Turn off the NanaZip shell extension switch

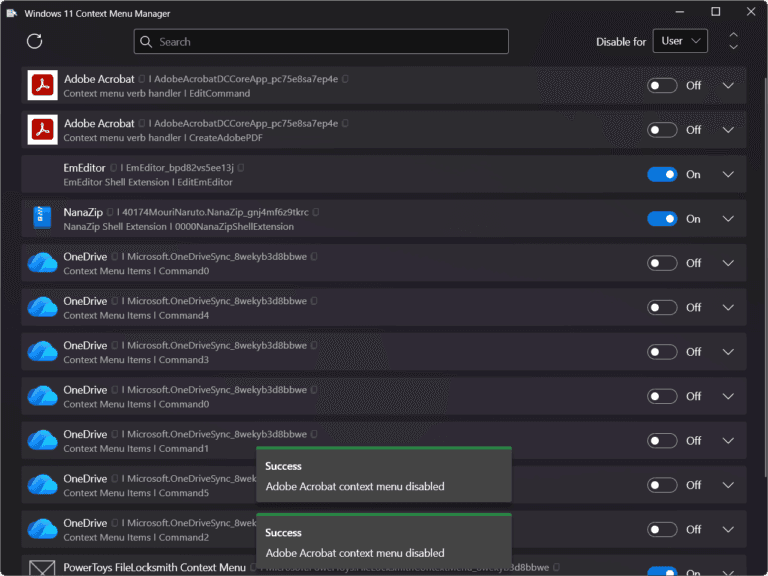click(662, 219)
